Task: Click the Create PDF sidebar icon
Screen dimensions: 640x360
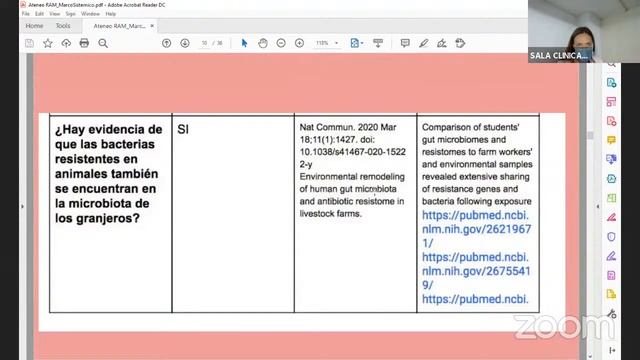Action: [x=611, y=121]
